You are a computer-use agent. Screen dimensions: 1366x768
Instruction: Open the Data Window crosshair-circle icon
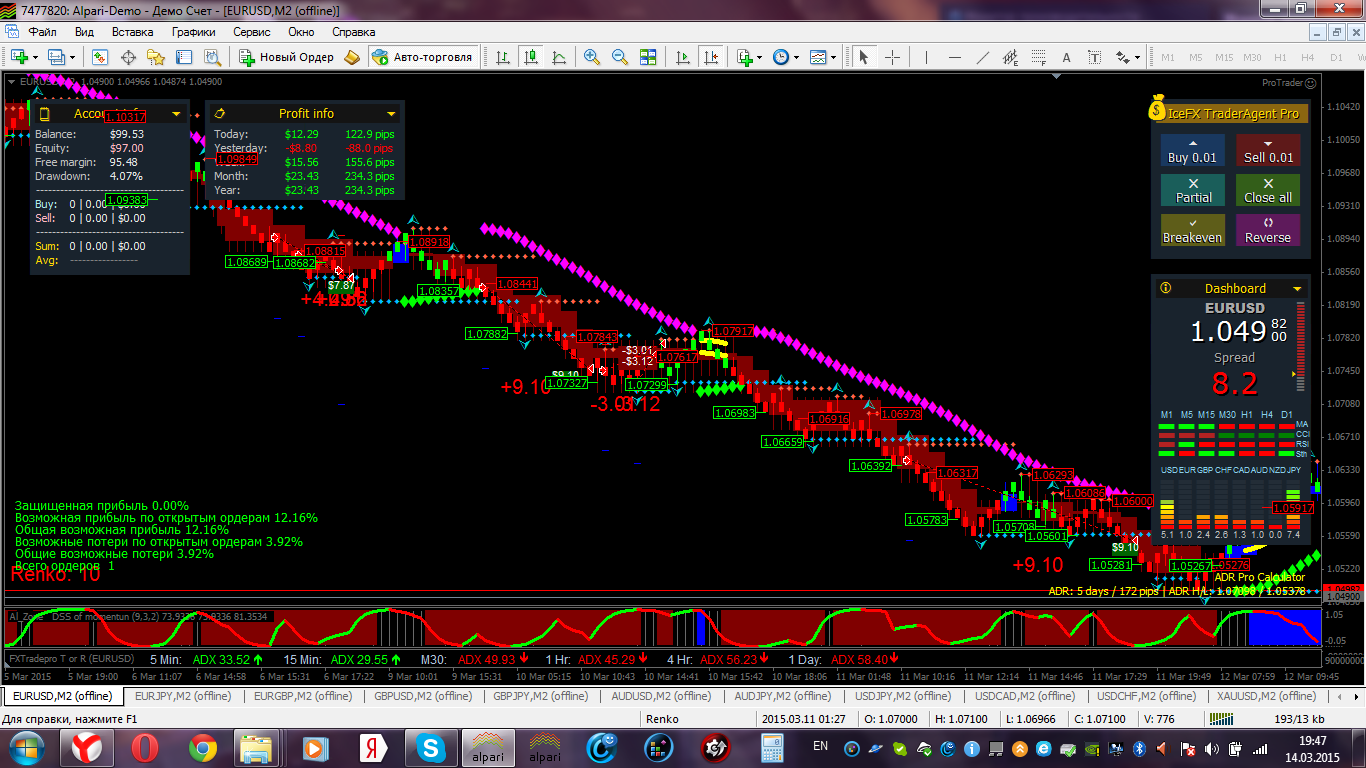point(128,57)
